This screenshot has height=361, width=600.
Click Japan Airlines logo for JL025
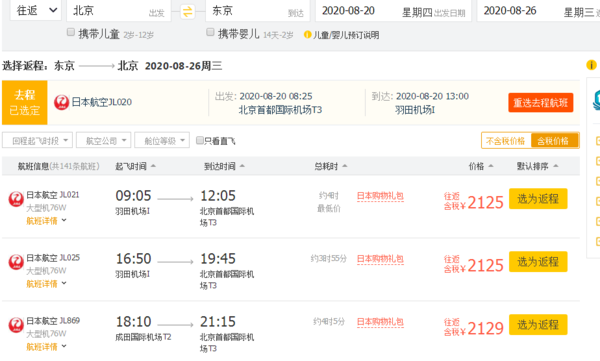click(16, 262)
